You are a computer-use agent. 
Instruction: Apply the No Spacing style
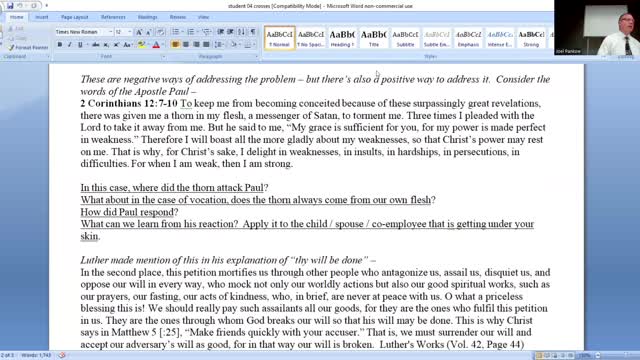pos(311,38)
